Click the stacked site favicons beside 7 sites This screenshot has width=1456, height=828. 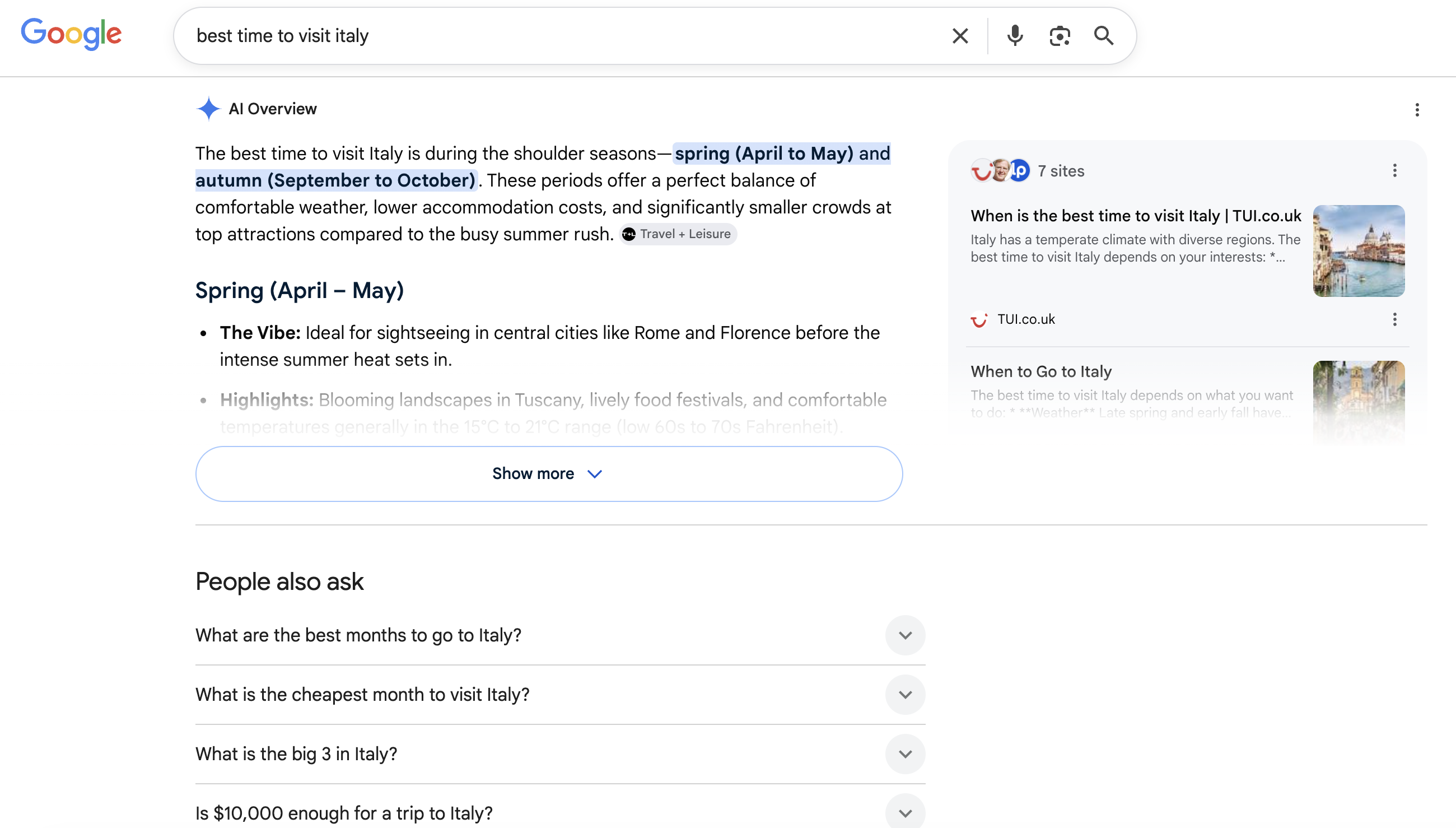coord(1000,171)
